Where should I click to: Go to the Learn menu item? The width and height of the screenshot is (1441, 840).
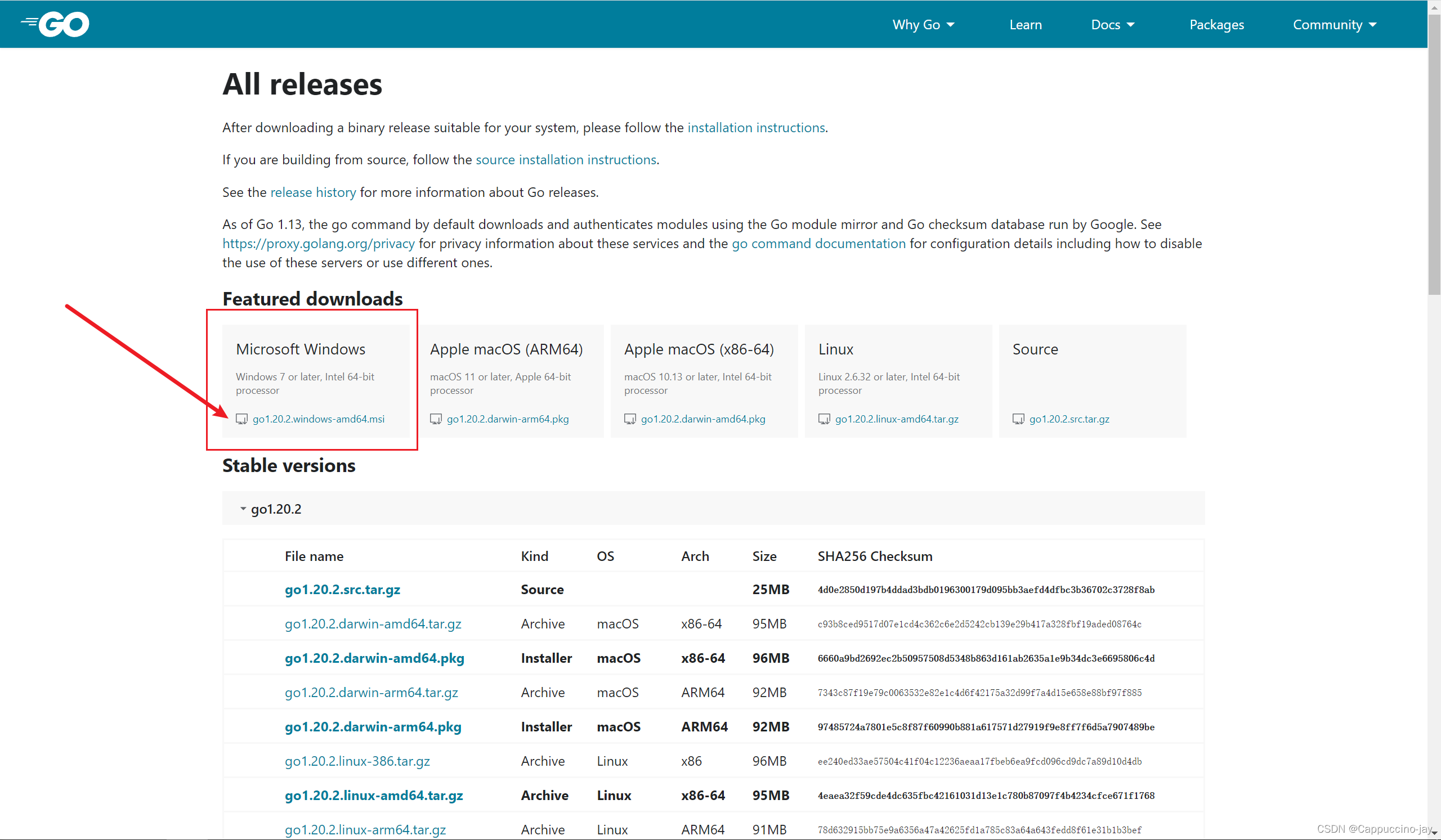tap(1025, 25)
